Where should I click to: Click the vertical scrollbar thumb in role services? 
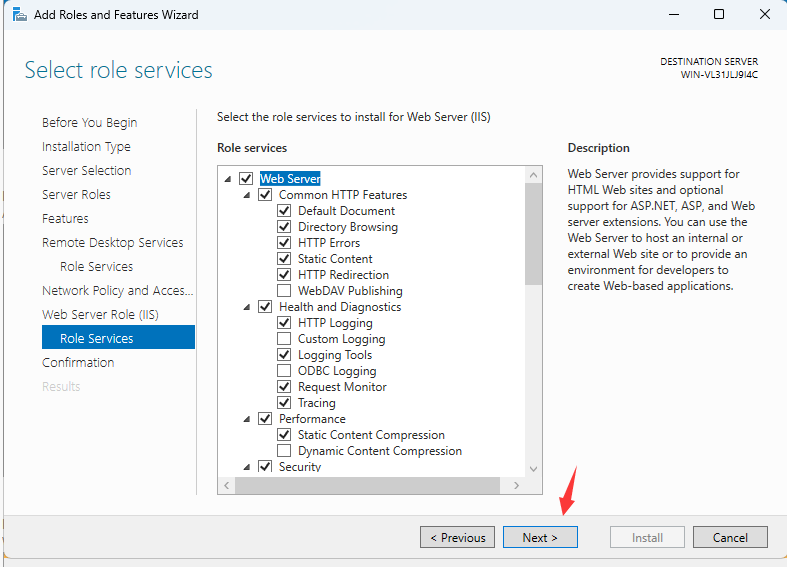[x=533, y=234]
